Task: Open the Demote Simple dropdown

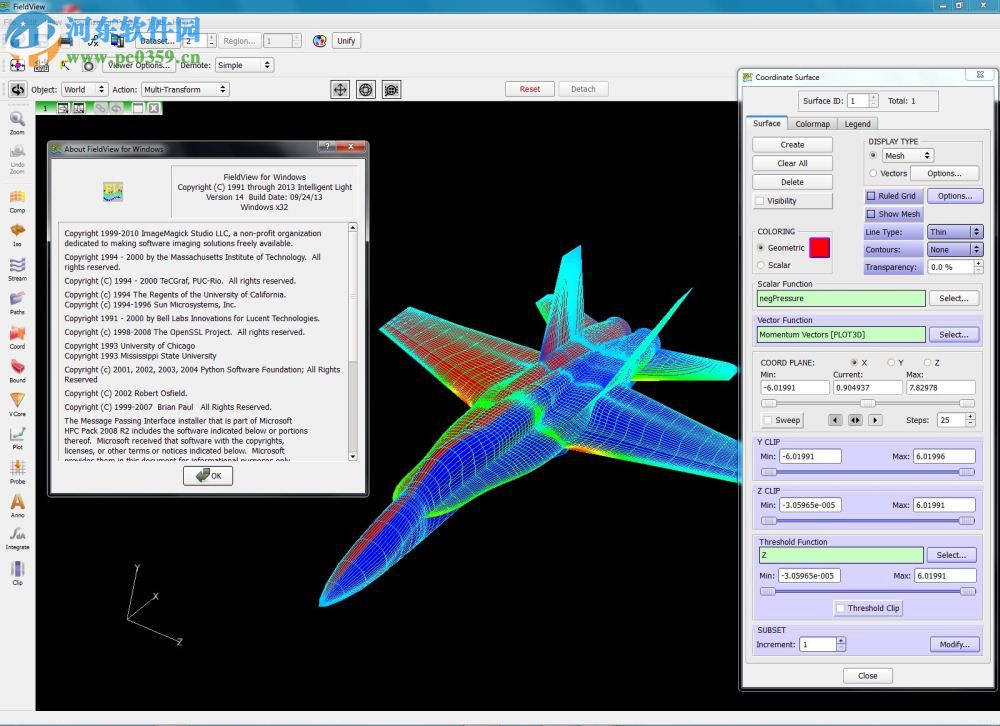Action: pyautogui.click(x=244, y=65)
